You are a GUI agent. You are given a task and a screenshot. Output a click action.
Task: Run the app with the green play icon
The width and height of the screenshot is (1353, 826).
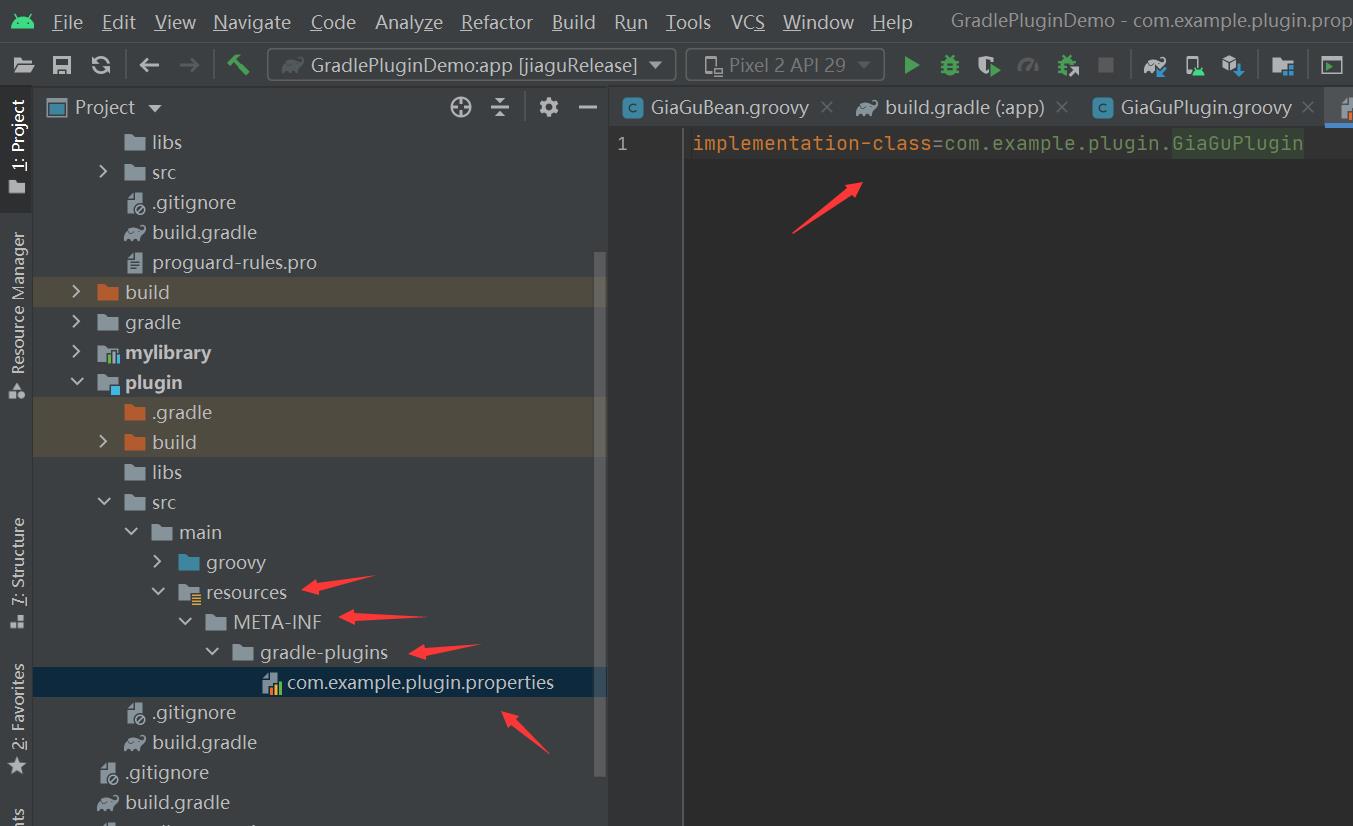pos(911,65)
